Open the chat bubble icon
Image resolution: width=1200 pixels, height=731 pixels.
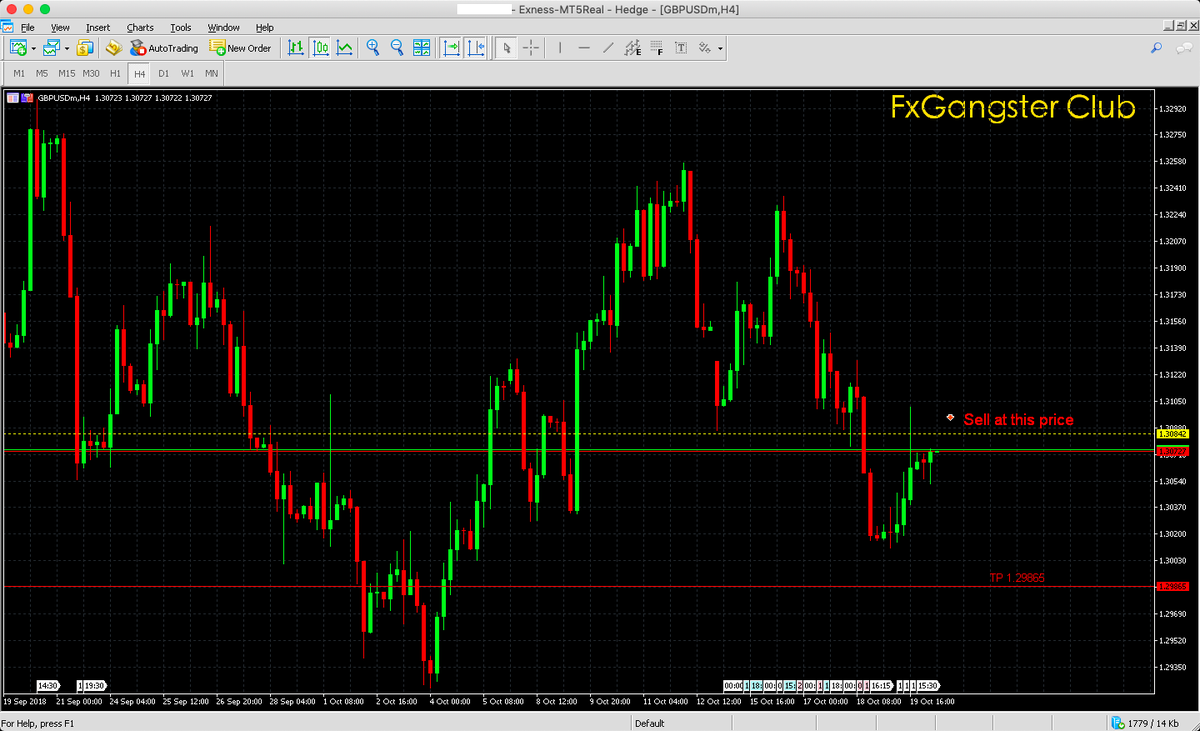[x=1183, y=47]
